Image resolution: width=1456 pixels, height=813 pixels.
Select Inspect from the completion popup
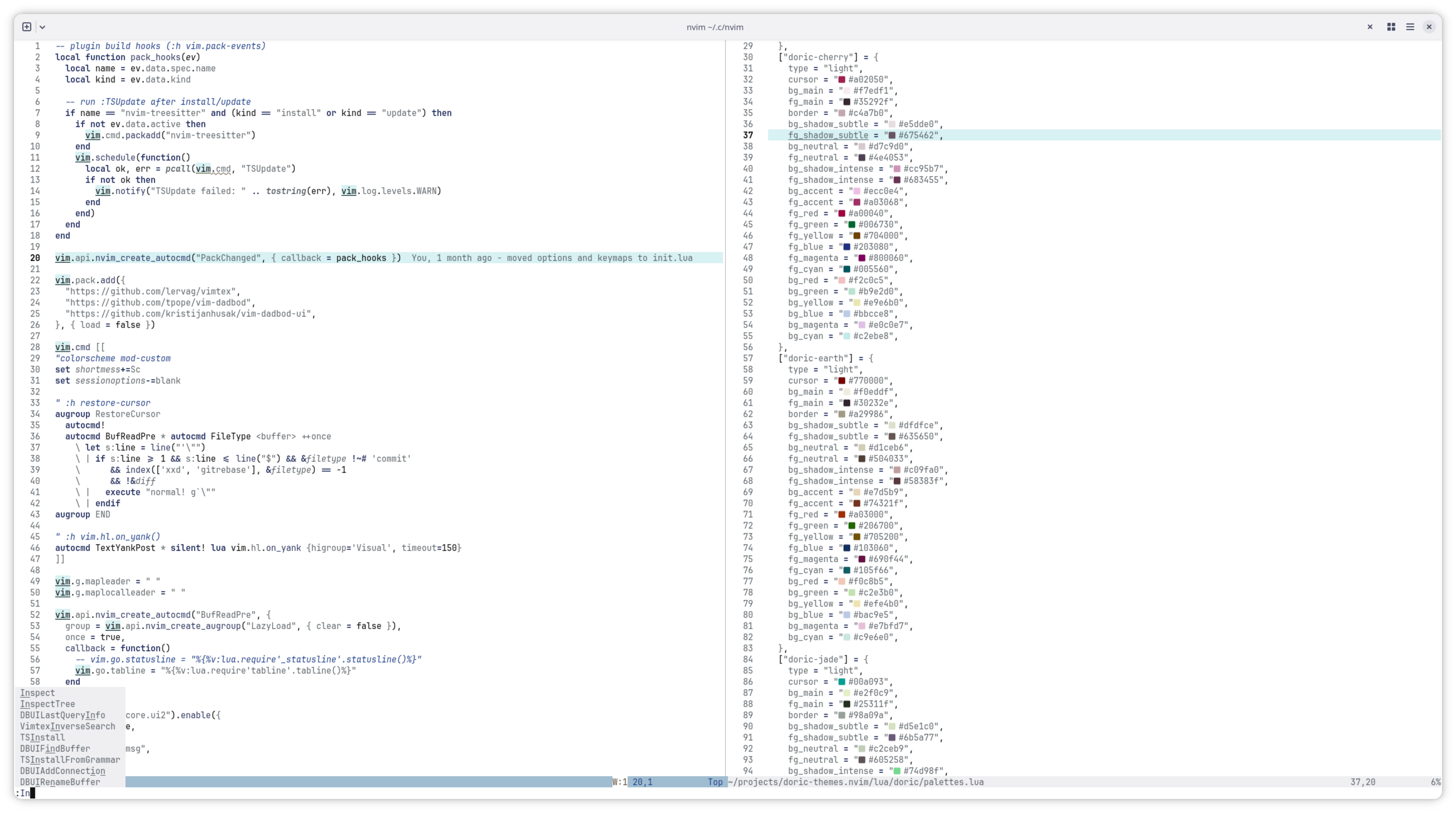click(38, 693)
